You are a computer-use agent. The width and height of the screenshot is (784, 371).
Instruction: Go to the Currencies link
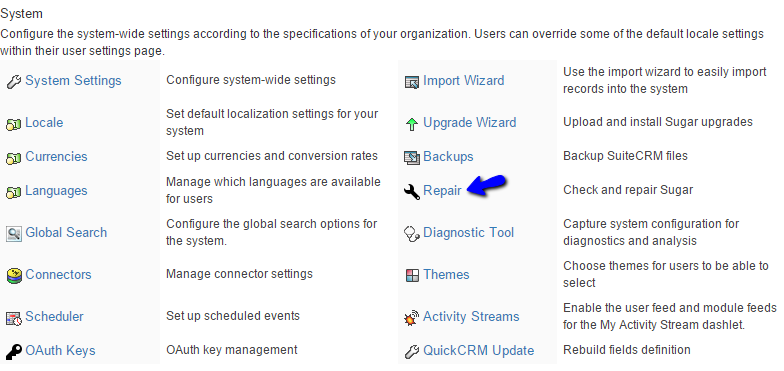point(56,156)
